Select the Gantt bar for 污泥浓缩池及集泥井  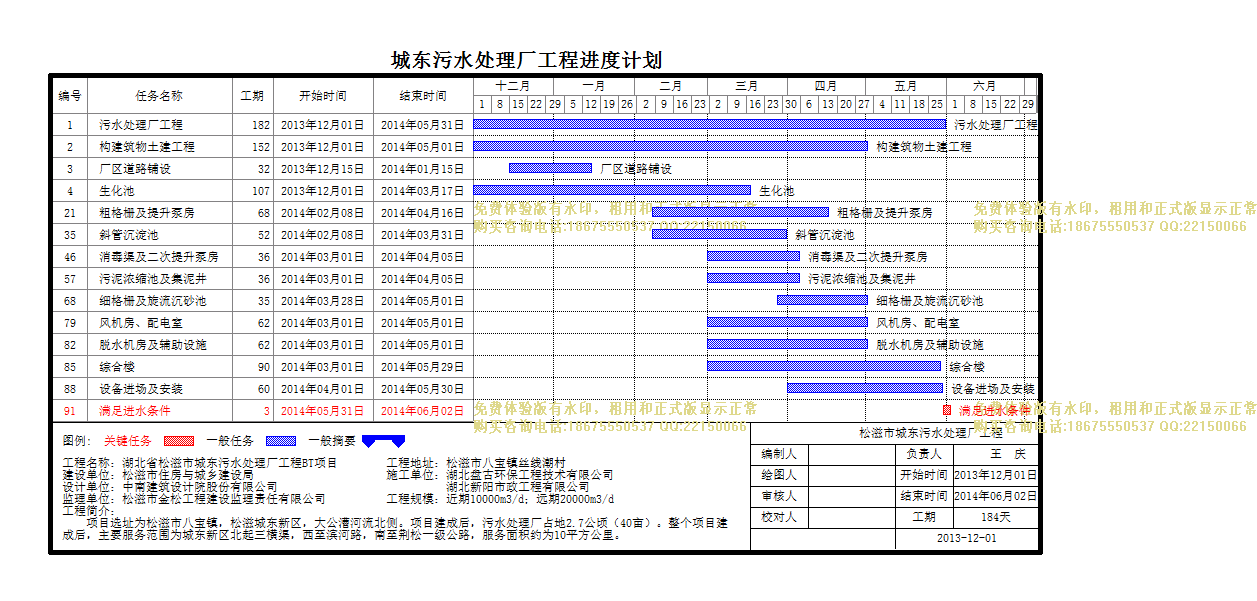754,278
